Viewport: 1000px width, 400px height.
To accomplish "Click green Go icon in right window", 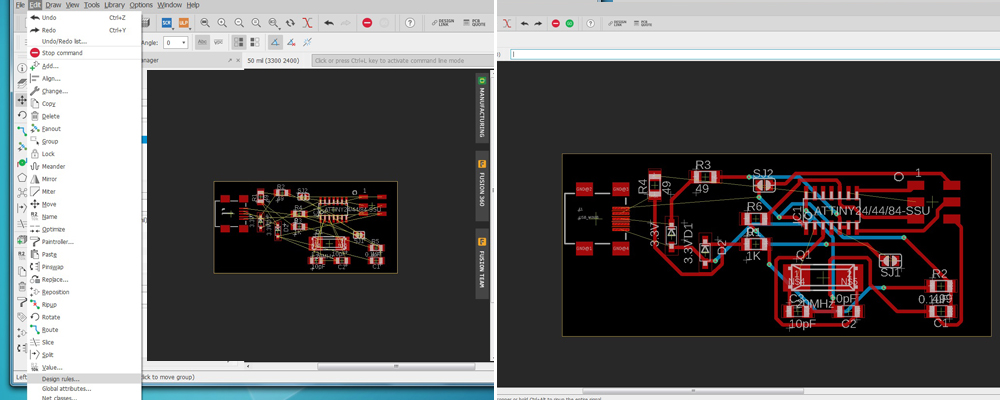I will [x=569, y=23].
